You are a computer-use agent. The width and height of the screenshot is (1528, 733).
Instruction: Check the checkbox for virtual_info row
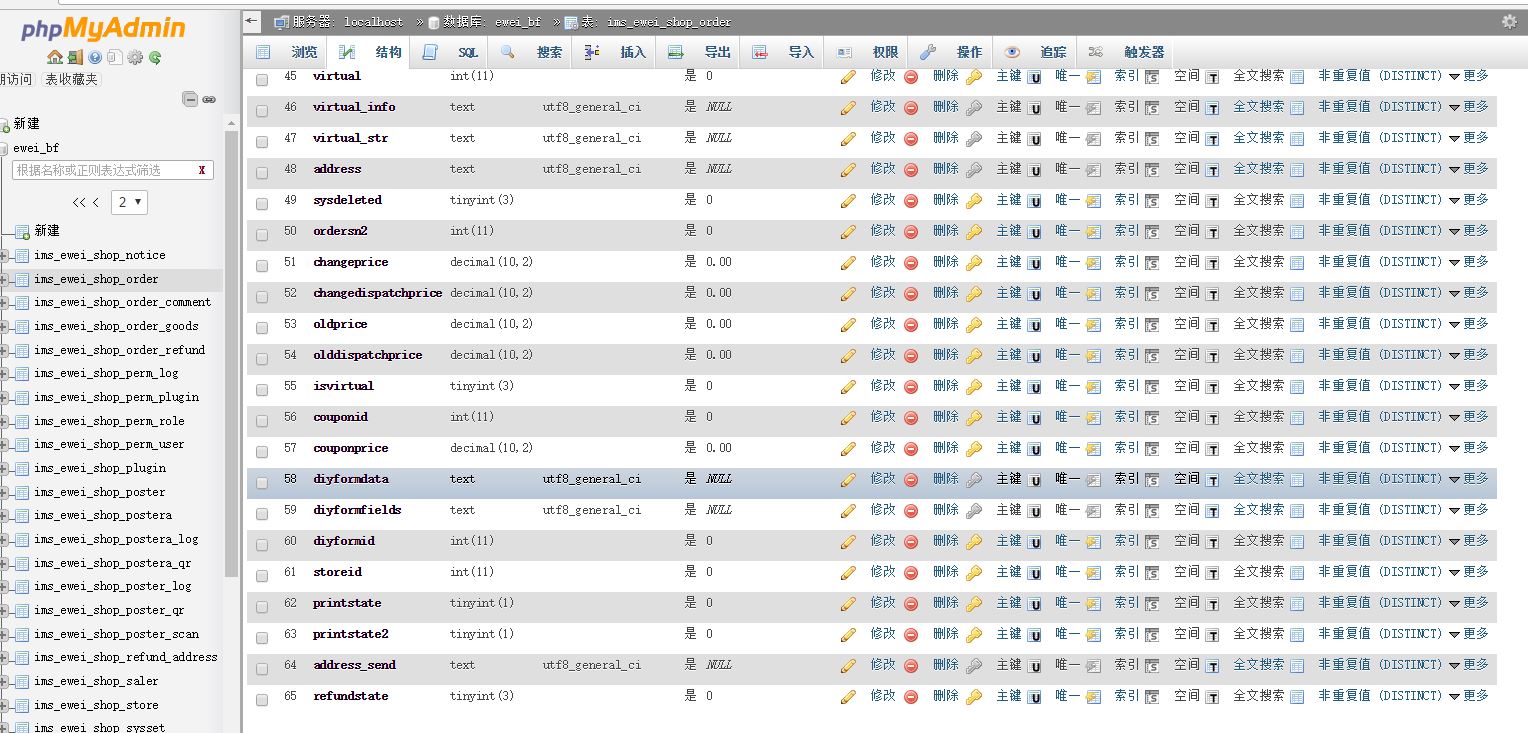262,110
